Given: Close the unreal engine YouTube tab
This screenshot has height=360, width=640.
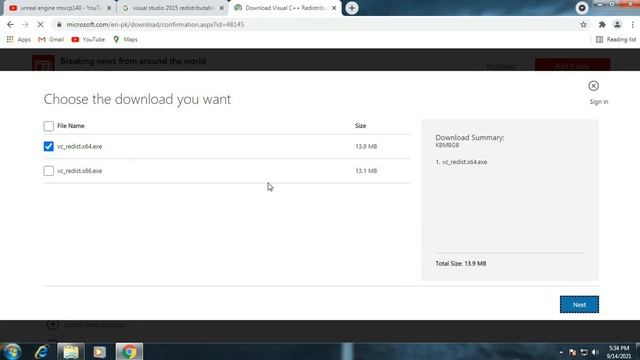Looking at the screenshot, I should coord(109,8).
